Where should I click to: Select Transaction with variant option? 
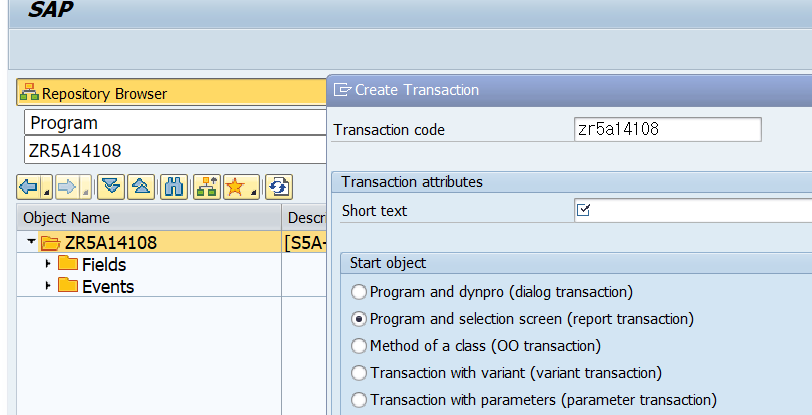click(x=358, y=373)
